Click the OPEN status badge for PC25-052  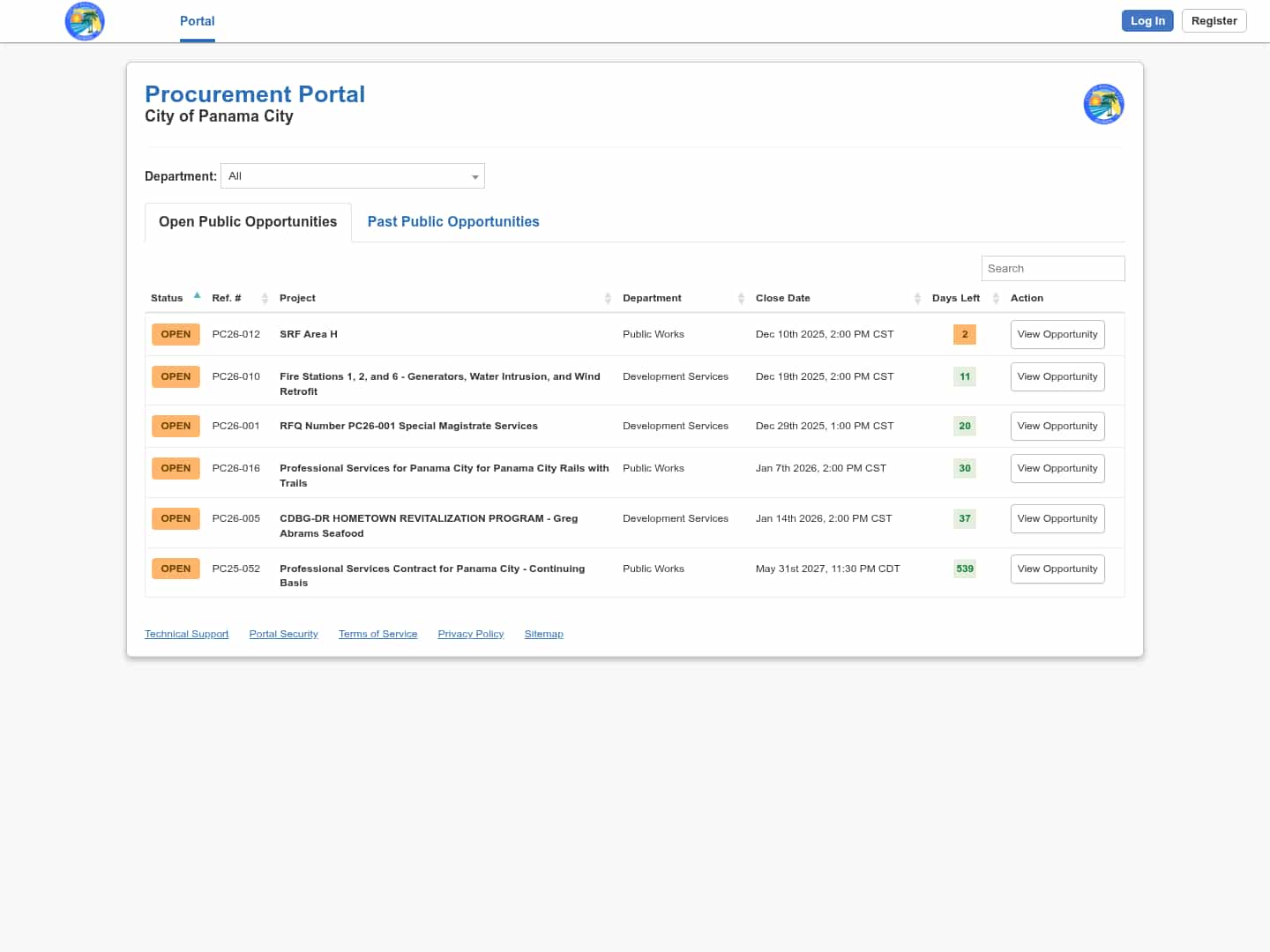pos(176,569)
